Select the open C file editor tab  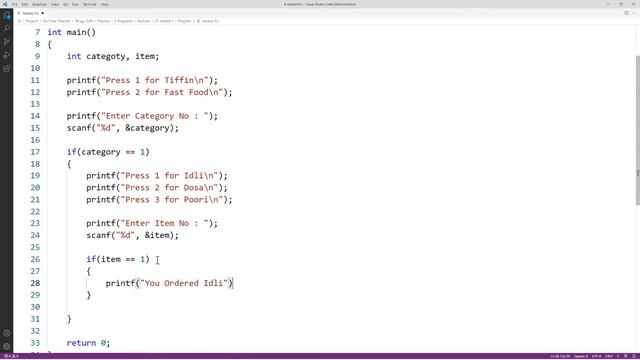[x=31, y=13]
